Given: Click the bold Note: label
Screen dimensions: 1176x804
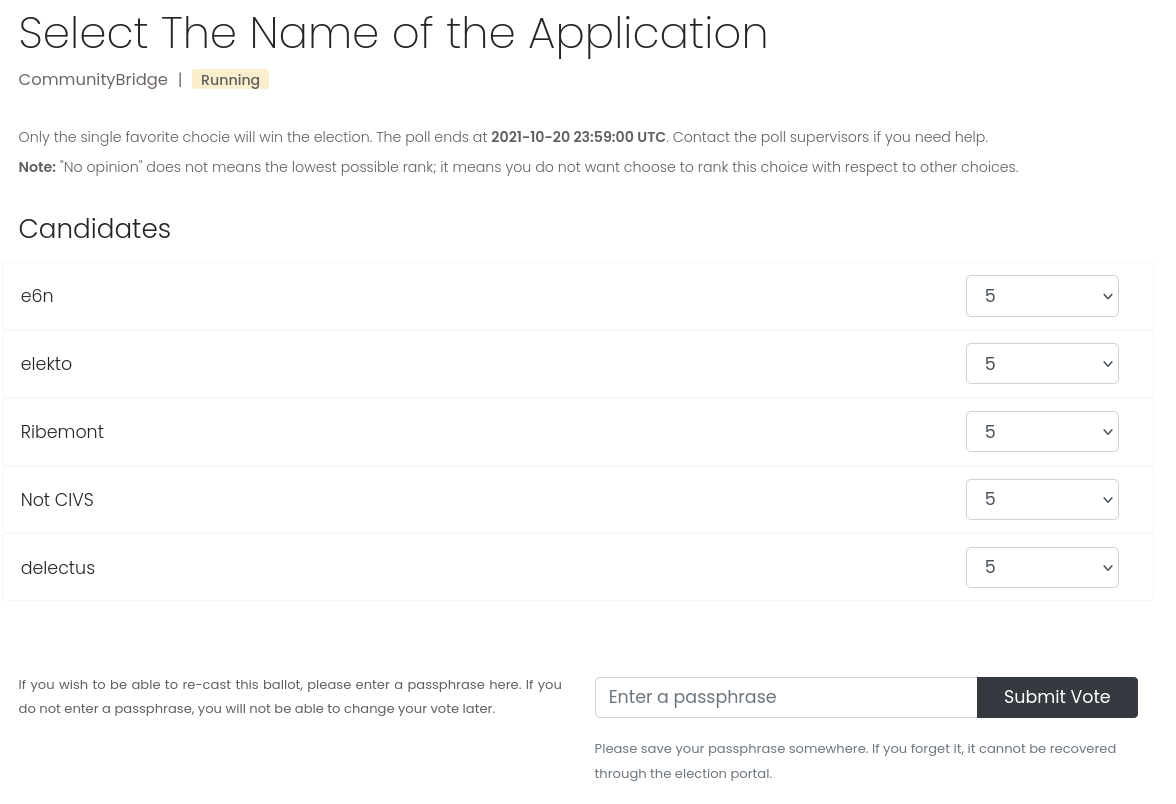Looking at the screenshot, I should click(x=37, y=167).
